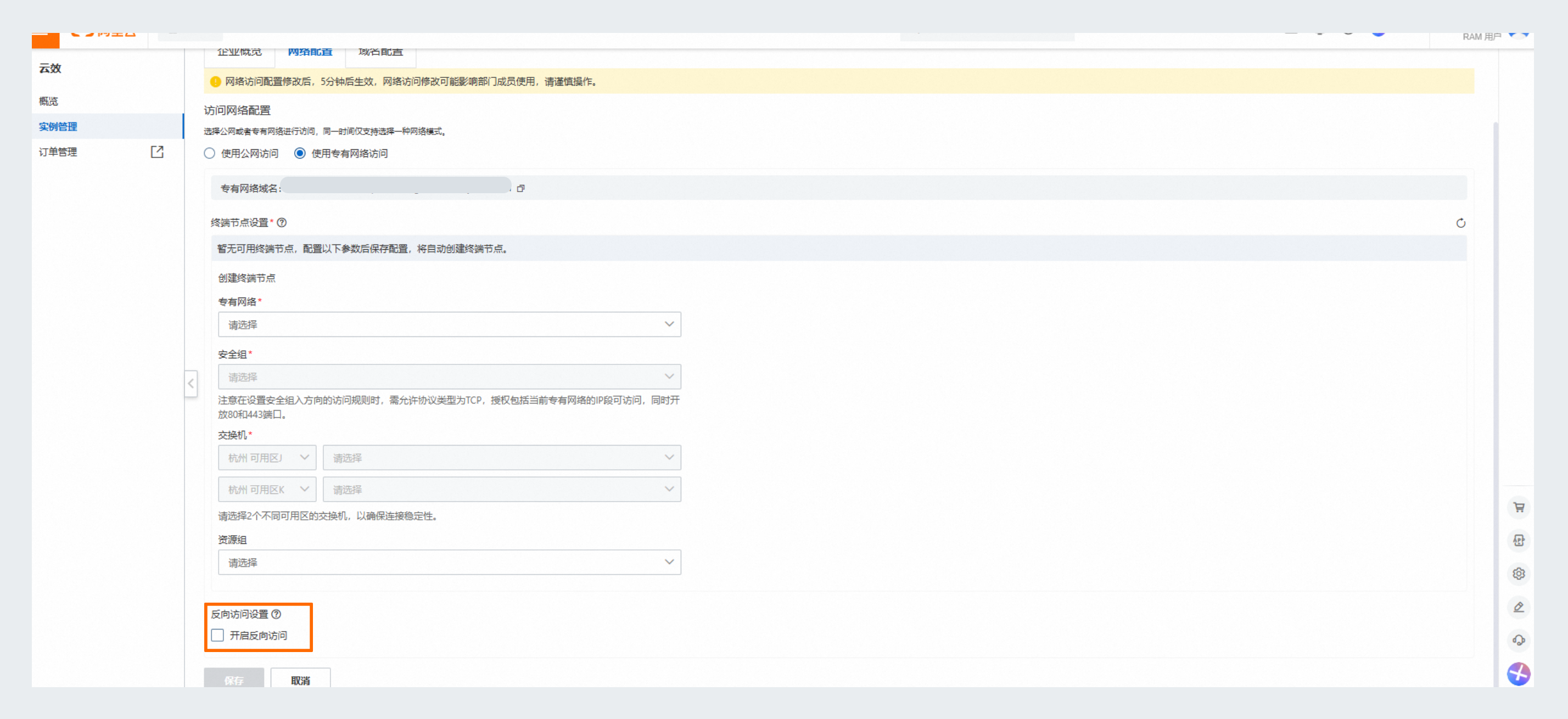Click the vertical page scrollbar
Screen dimensions: 1568x719
tap(1496, 405)
